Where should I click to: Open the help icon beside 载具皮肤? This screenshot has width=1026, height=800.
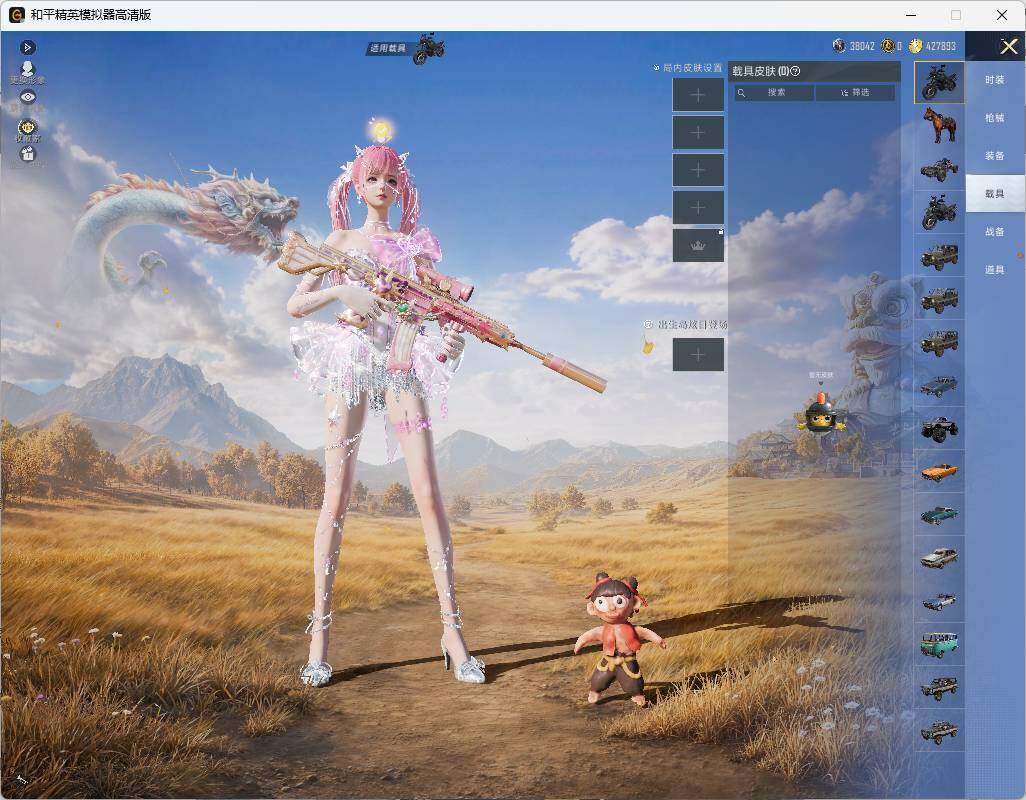point(795,71)
